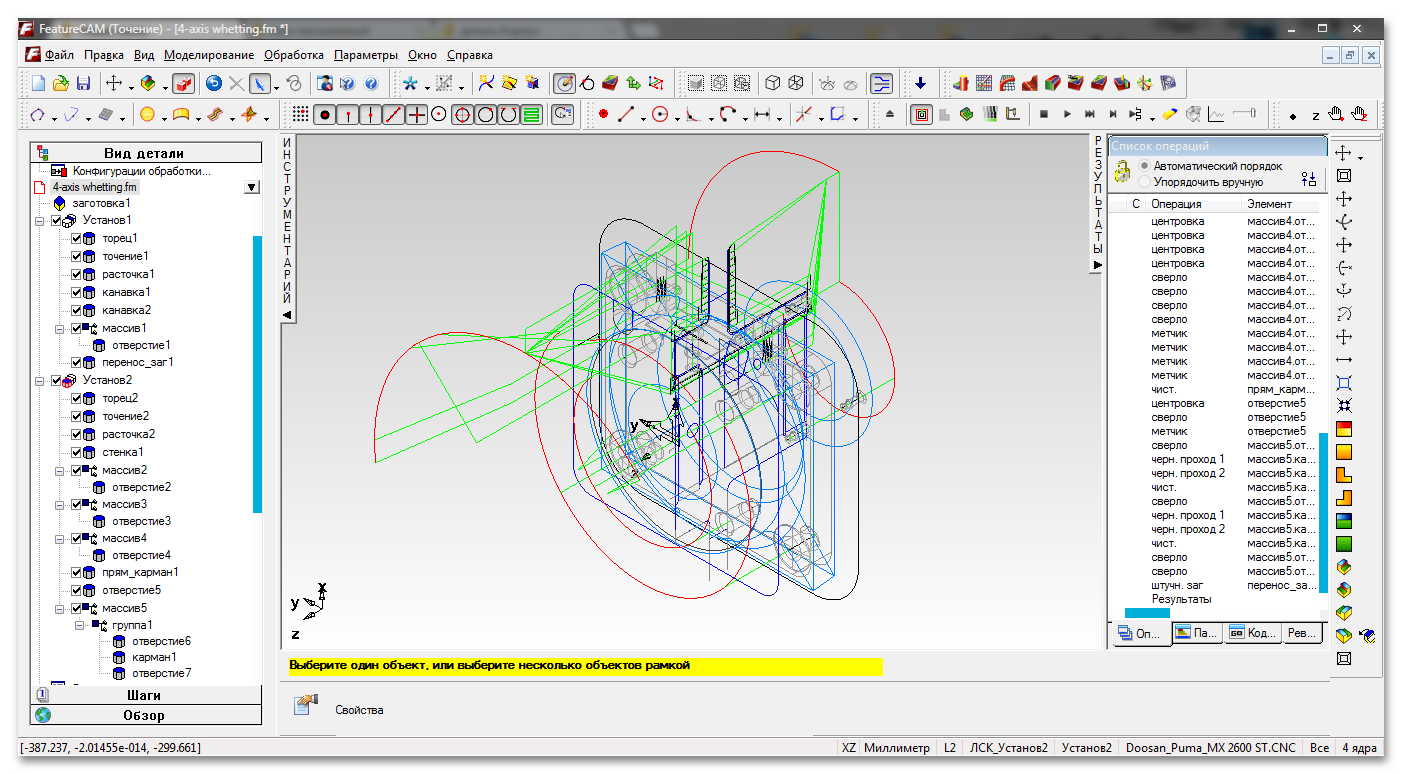Viewport: 1402px width, 774px height.
Task: Click the sort order icon in the operations list
Action: tap(1308, 179)
